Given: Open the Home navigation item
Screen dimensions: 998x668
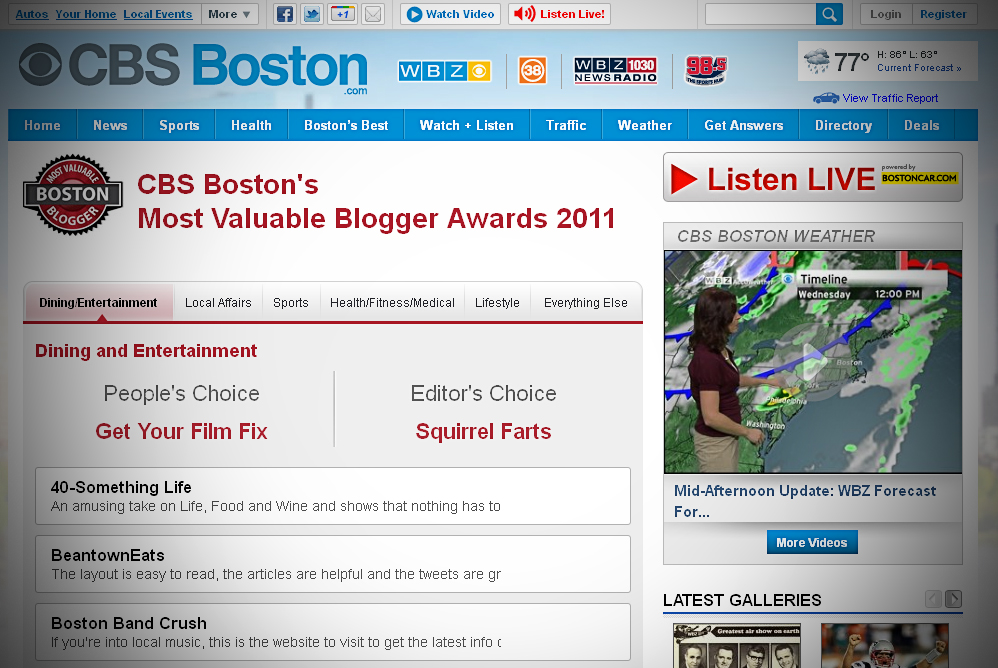Looking at the screenshot, I should click(x=43, y=125).
